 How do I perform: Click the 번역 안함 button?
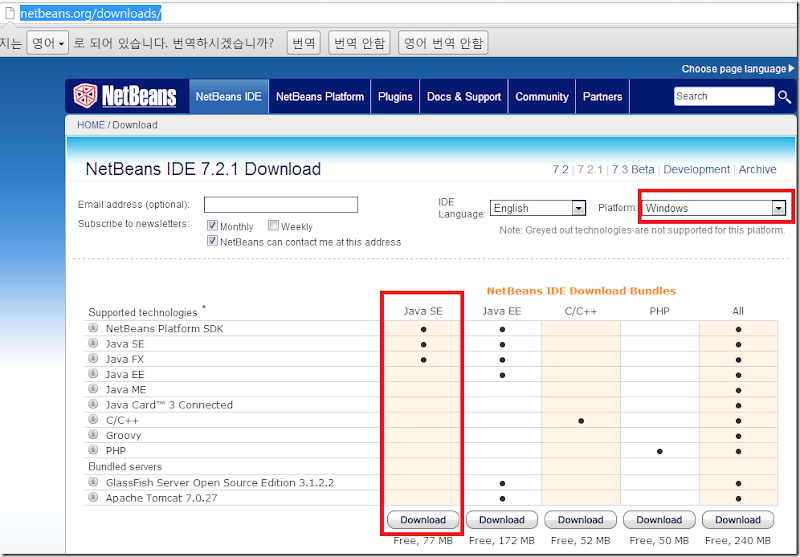point(359,43)
